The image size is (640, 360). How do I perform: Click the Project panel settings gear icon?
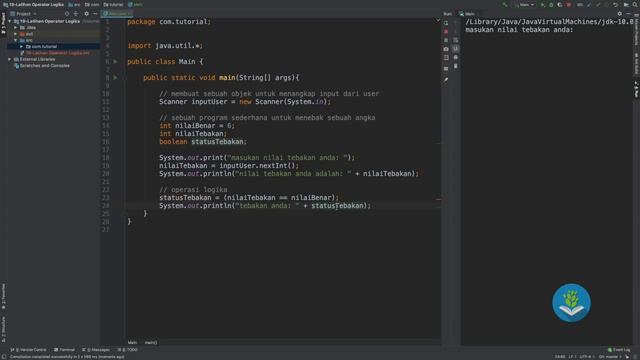click(87, 13)
